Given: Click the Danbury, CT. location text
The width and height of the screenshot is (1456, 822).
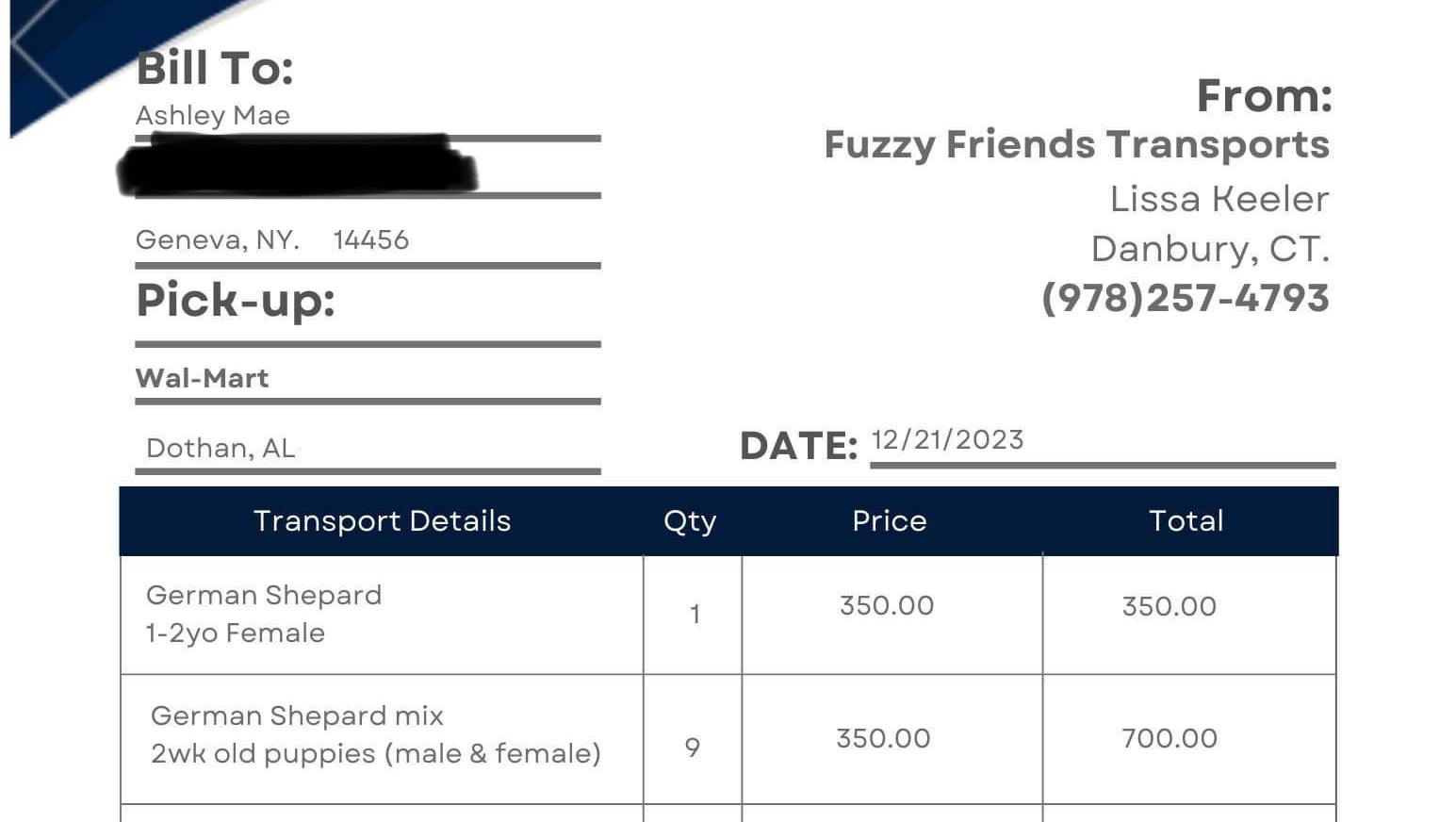Looking at the screenshot, I should pyautogui.click(x=1210, y=249).
